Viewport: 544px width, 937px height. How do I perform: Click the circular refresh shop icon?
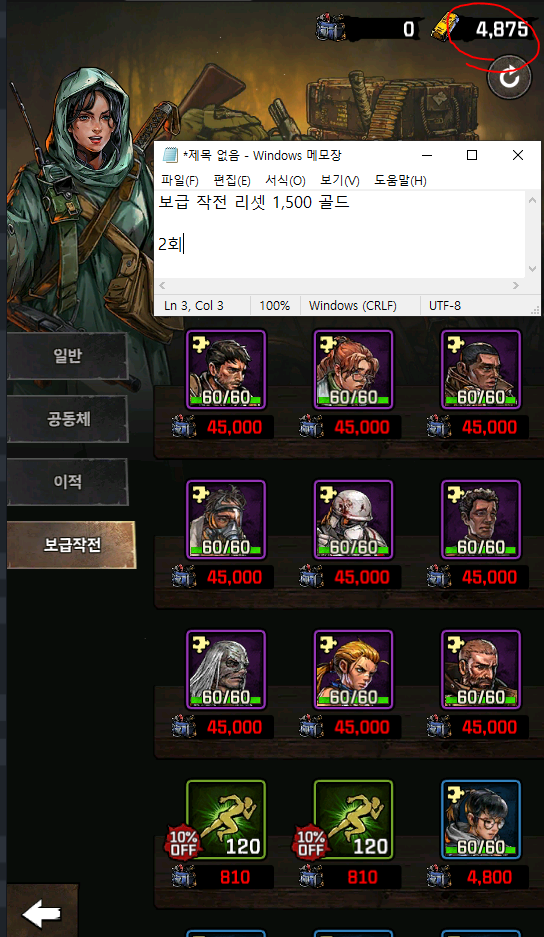[509, 77]
